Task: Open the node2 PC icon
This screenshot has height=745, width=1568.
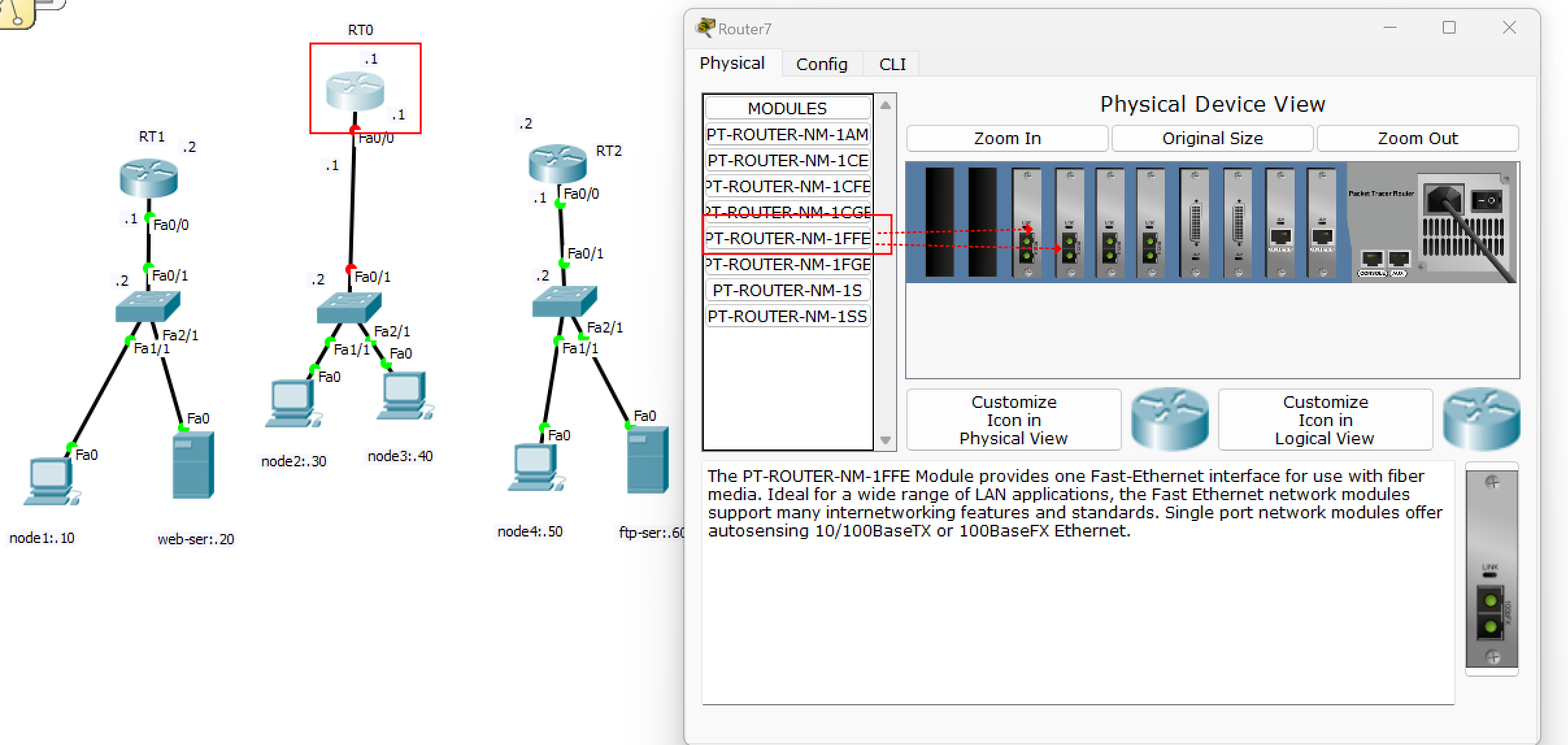Action: click(294, 404)
